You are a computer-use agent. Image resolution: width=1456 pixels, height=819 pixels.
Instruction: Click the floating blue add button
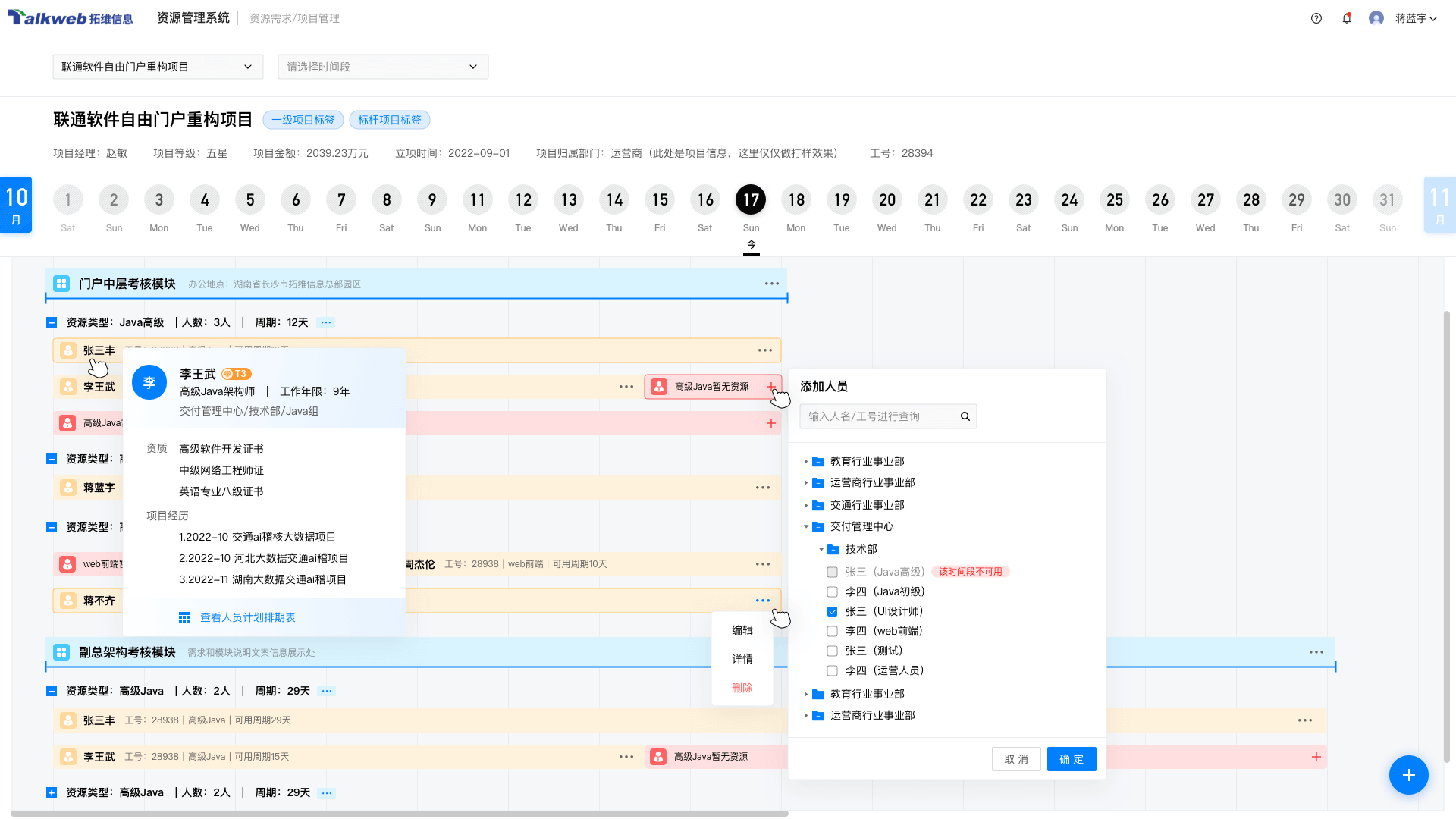click(x=1408, y=775)
